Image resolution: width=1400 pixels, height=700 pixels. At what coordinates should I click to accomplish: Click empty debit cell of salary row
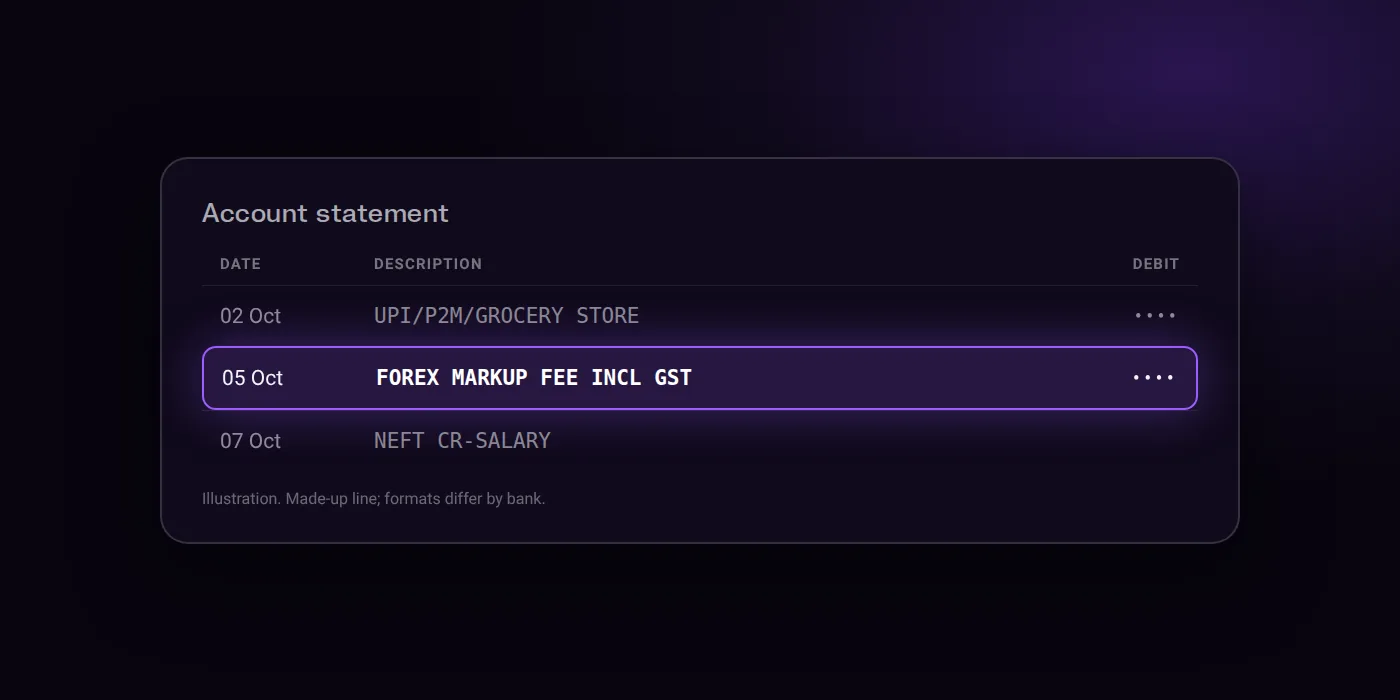point(1155,441)
